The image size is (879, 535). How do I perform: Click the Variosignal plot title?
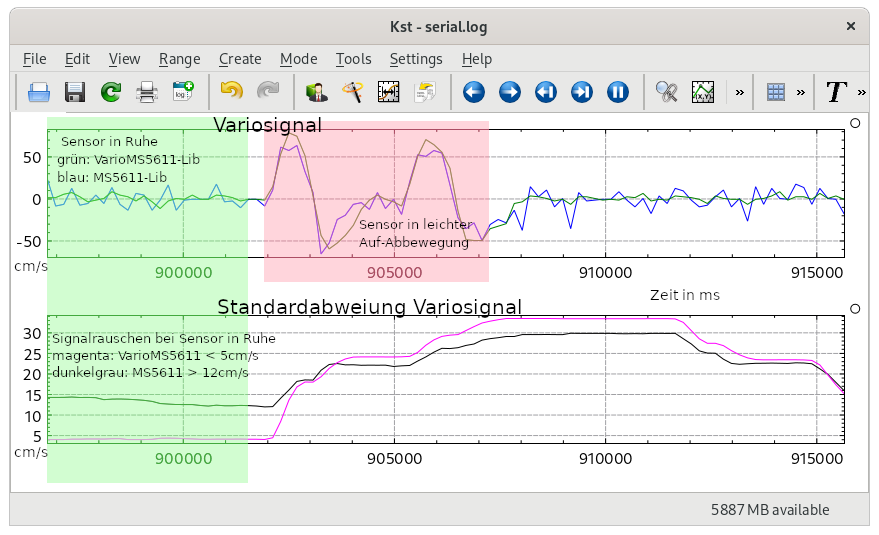(267, 125)
